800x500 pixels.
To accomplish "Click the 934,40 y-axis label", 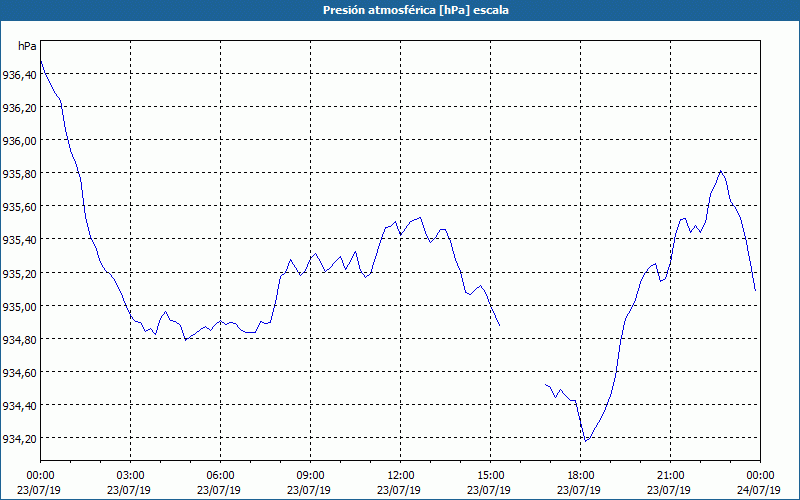I will point(19,407).
